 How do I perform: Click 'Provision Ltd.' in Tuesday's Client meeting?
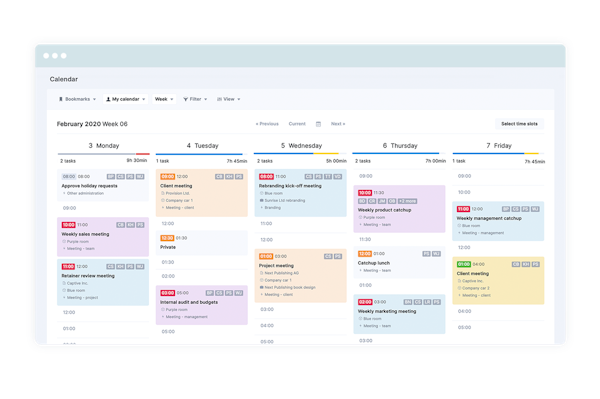click(178, 193)
